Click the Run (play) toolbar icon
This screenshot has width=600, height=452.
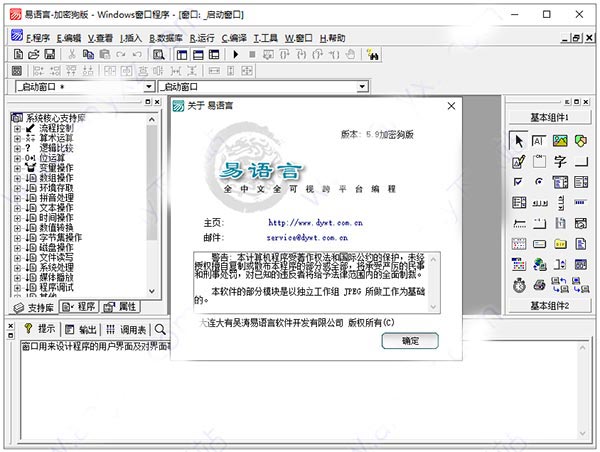(236, 54)
